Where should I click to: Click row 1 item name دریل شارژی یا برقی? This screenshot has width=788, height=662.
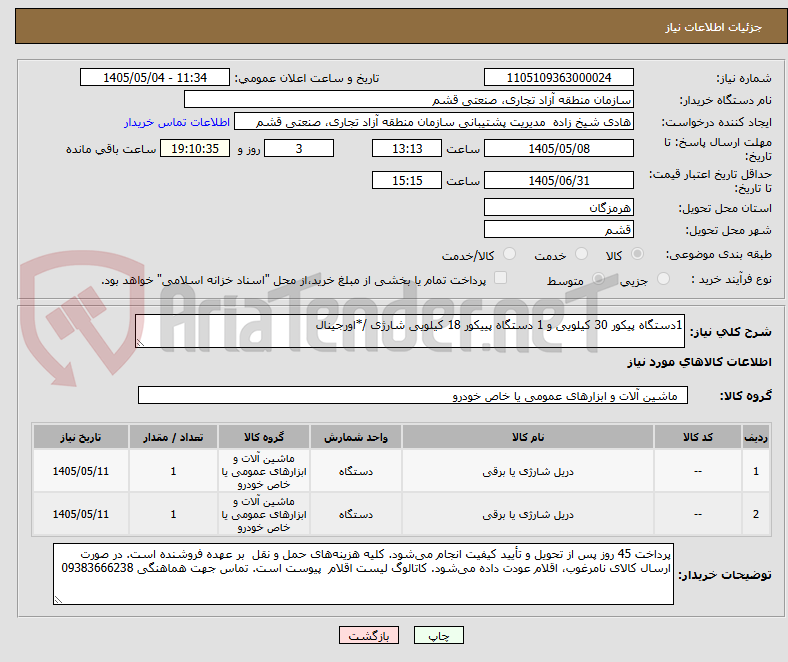coord(528,471)
